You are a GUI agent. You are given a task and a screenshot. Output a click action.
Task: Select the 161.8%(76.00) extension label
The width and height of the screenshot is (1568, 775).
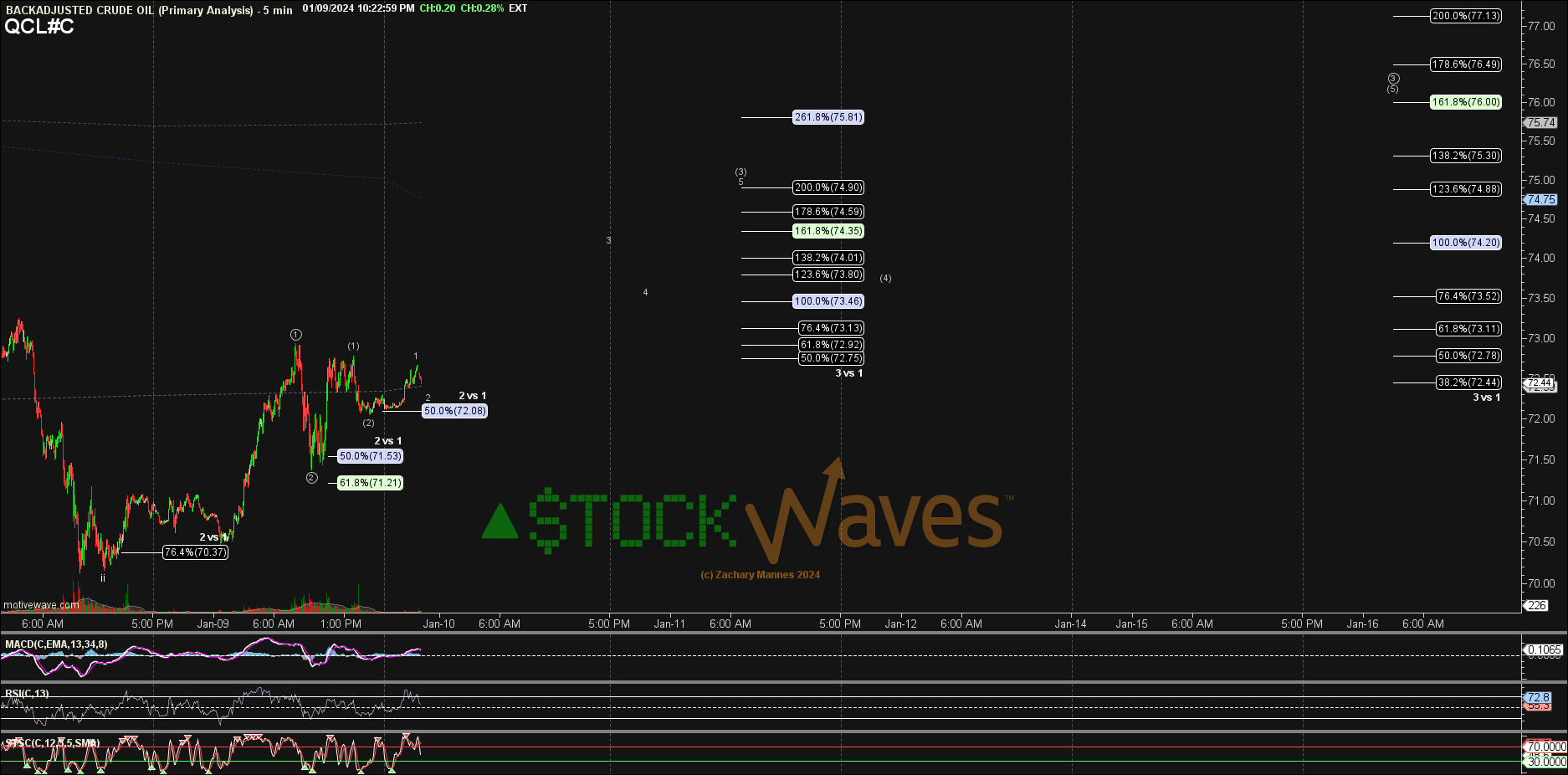click(x=1466, y=102)
